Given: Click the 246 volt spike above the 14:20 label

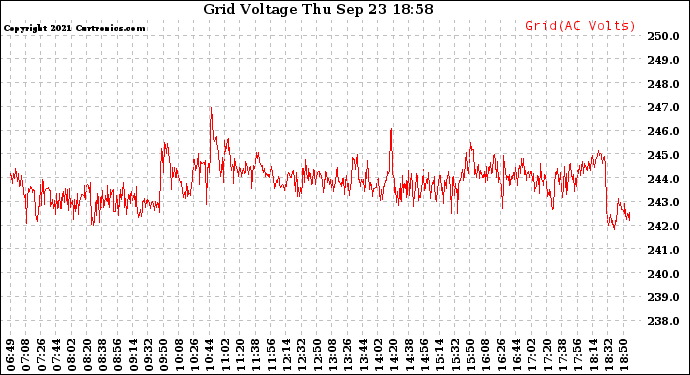Looking at the screenshot, I should pos(391,129).
